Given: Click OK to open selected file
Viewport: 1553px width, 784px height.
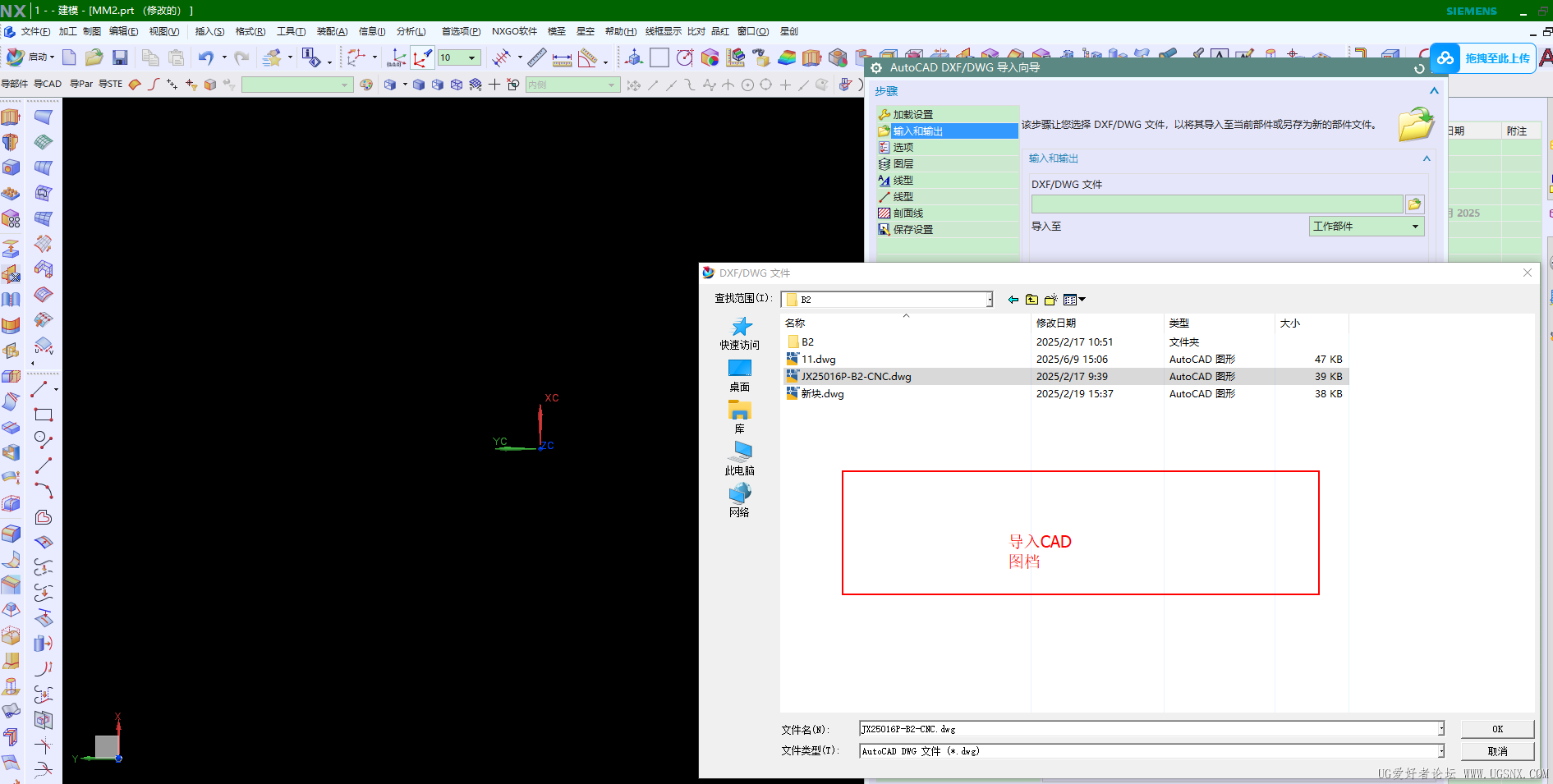Looking at the screenshot, I should pos(1497,729).
